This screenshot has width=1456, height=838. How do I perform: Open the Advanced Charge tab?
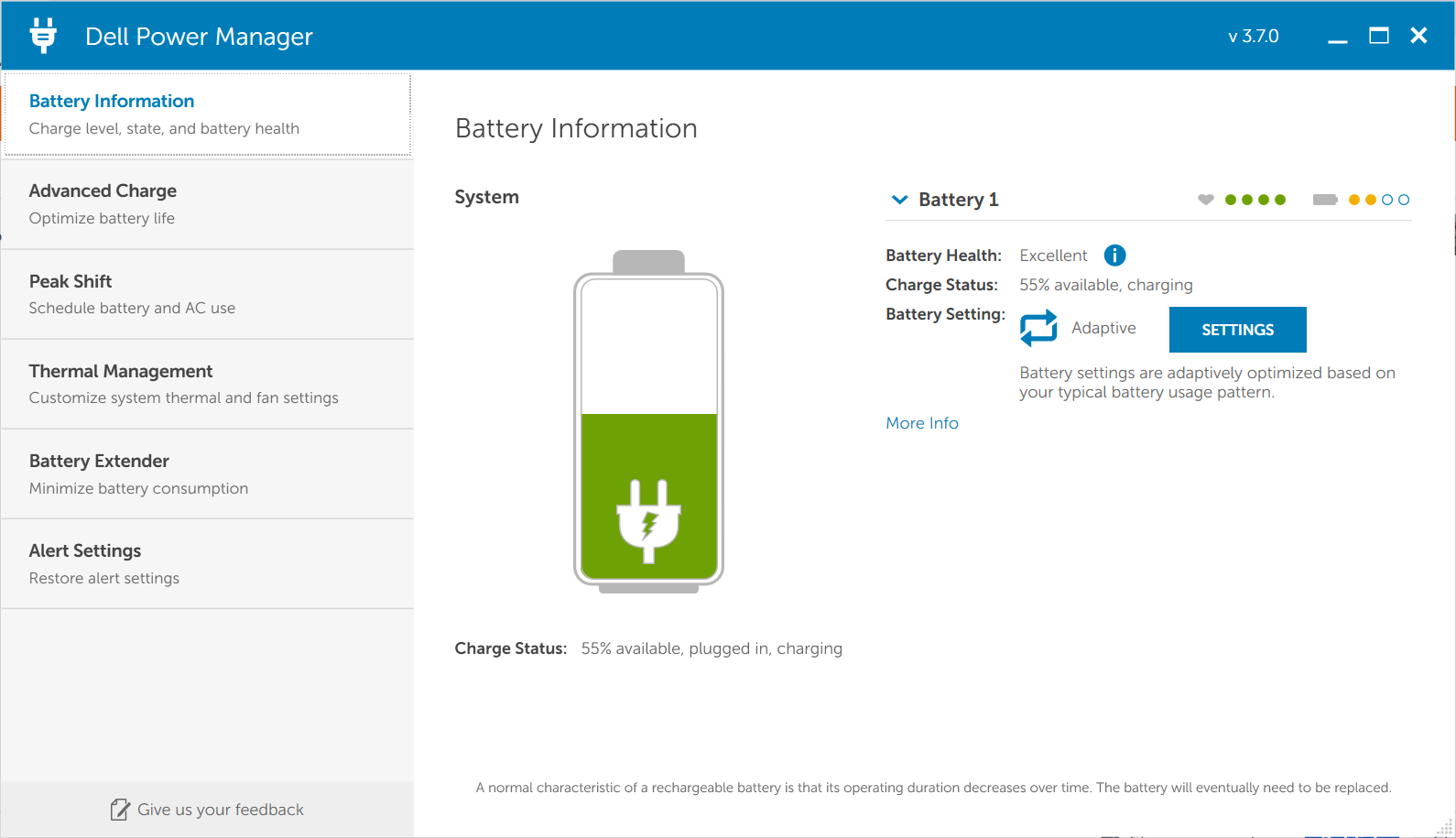pyautogui.click(x=208, y=204)
